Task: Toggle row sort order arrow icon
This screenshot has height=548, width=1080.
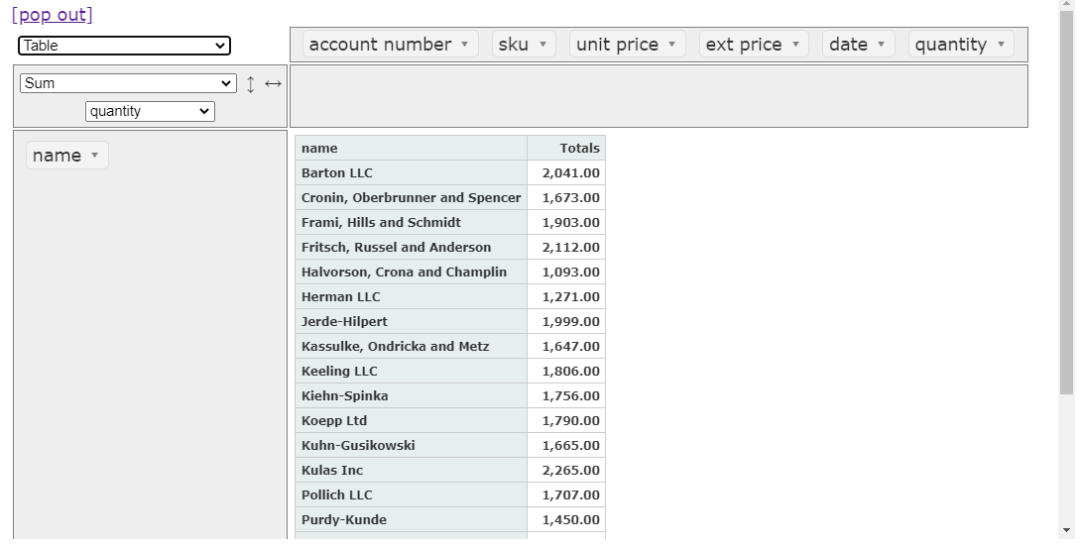Action: (x=251, y=84)
